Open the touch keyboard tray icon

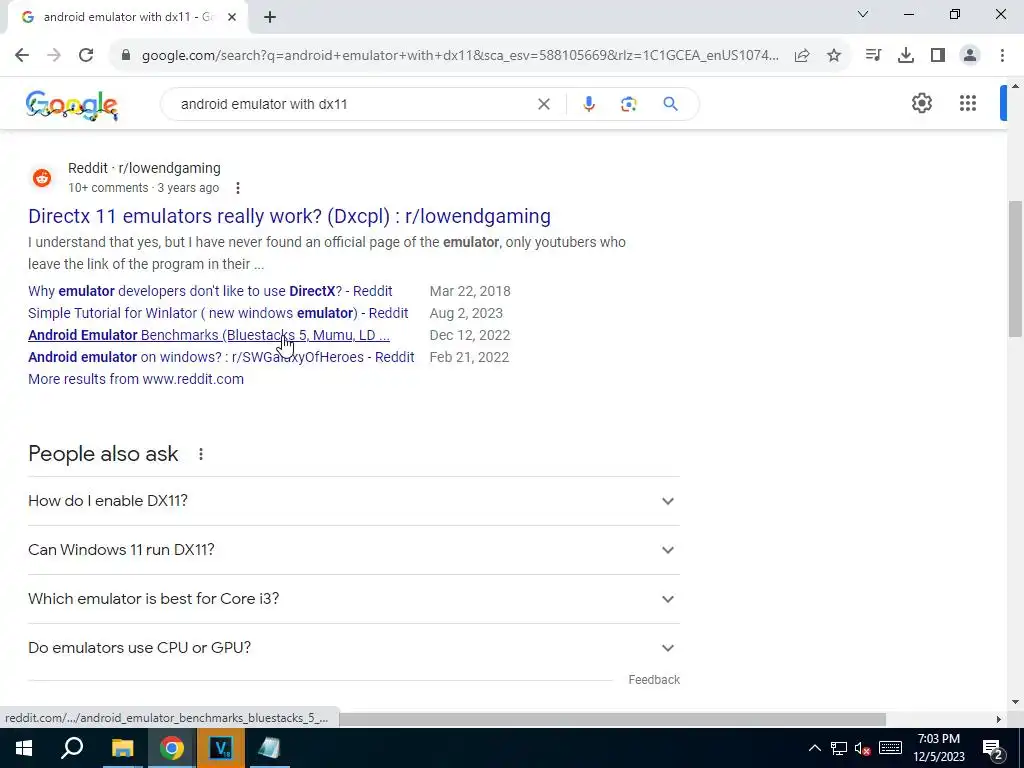(890, 748)
